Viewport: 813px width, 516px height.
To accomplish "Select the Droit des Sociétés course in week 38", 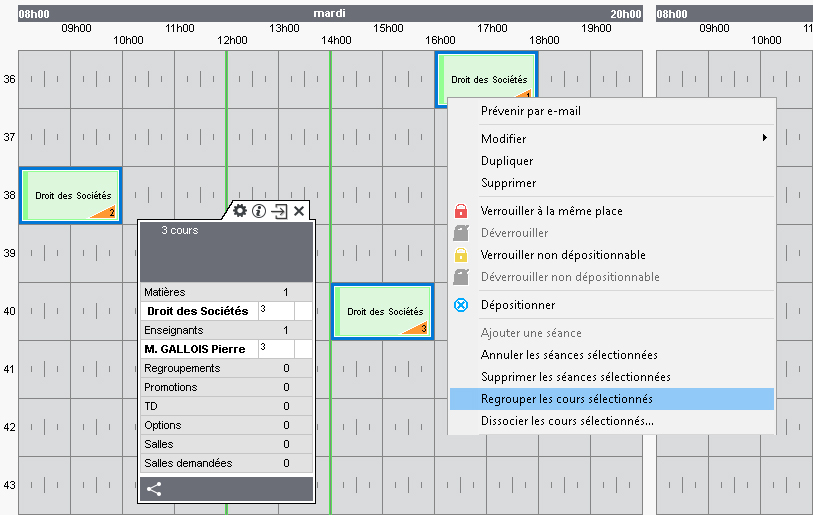I will coord(71,196).
